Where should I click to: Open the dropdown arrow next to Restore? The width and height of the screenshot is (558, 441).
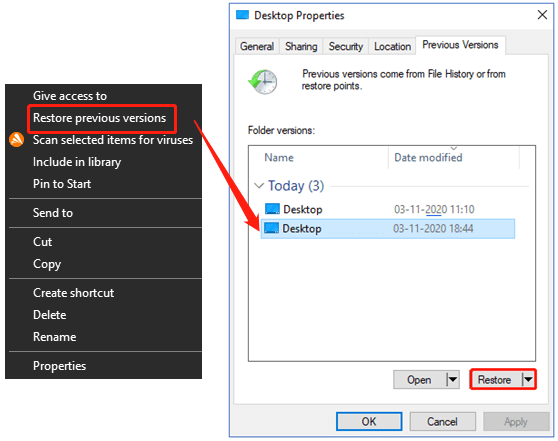coord(528,379)
